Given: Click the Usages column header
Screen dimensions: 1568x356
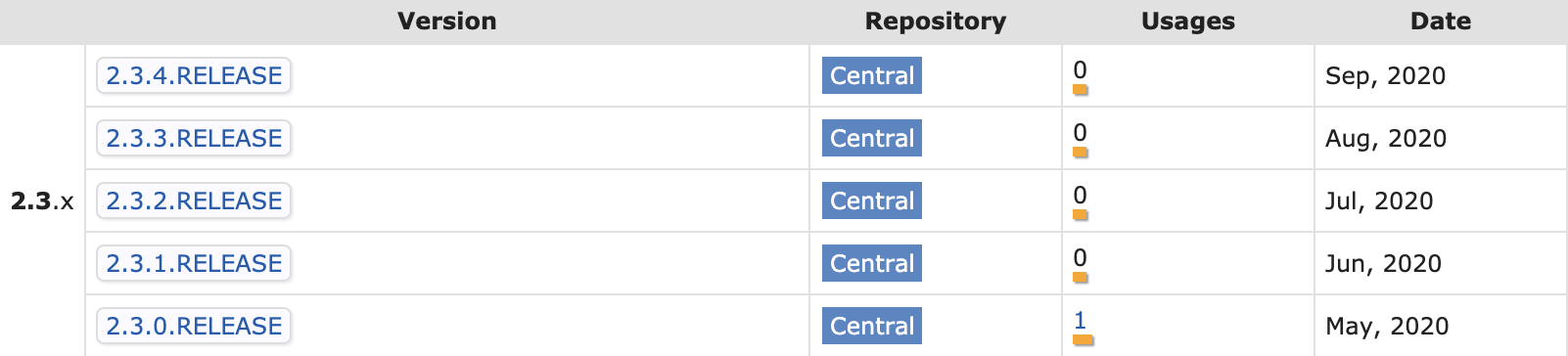Looking at the screenshot, I should pos(1188,22).
